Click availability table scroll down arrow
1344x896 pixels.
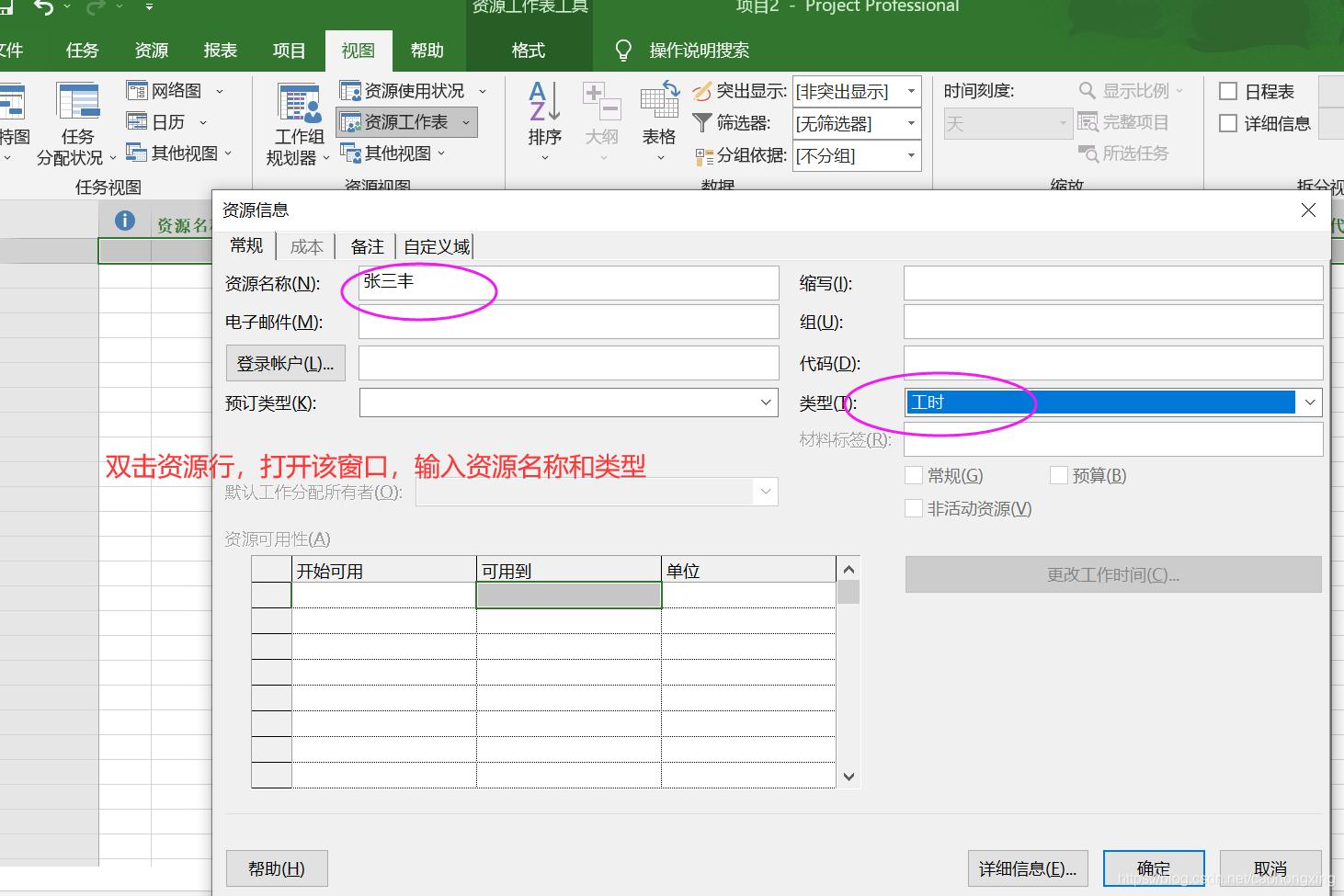coord(849,777)
